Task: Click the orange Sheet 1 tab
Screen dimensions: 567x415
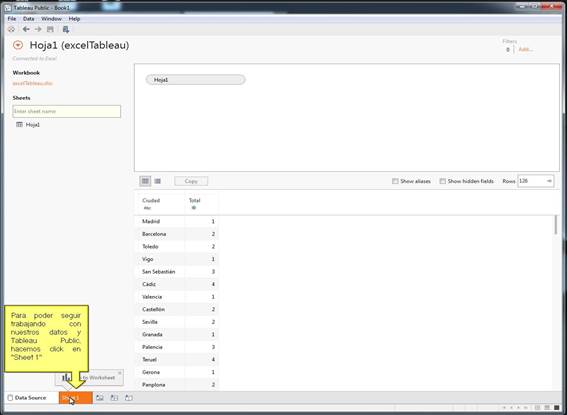Action: pyautogui.click(x=76, y=398)
